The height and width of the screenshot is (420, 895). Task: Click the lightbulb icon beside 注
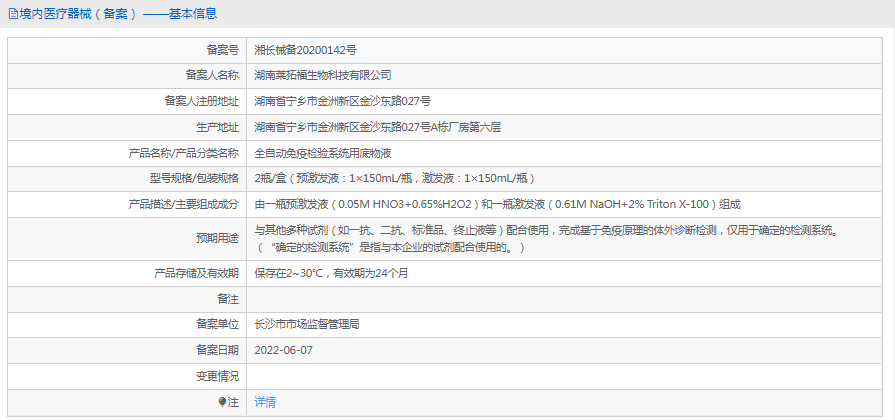point(222,402)
